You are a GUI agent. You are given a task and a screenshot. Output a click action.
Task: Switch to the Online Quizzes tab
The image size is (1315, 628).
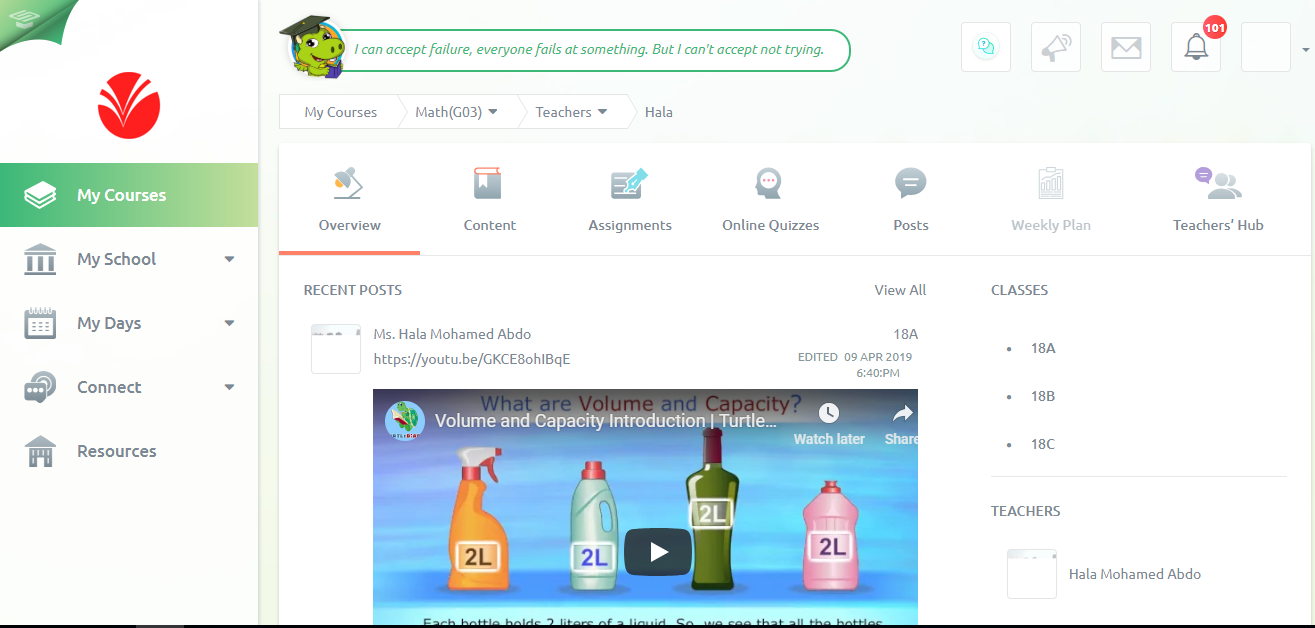point(770,200)
